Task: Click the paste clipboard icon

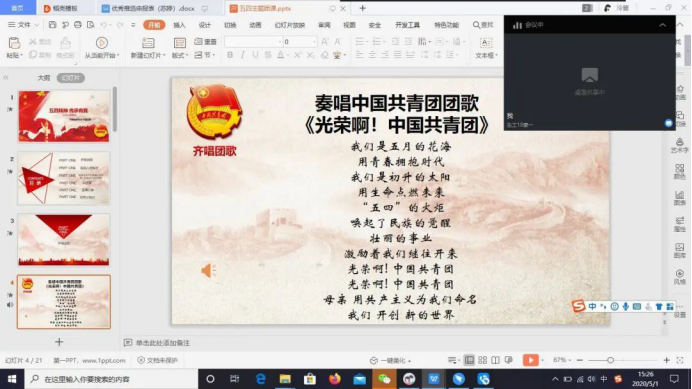Action: coord(14,43)
